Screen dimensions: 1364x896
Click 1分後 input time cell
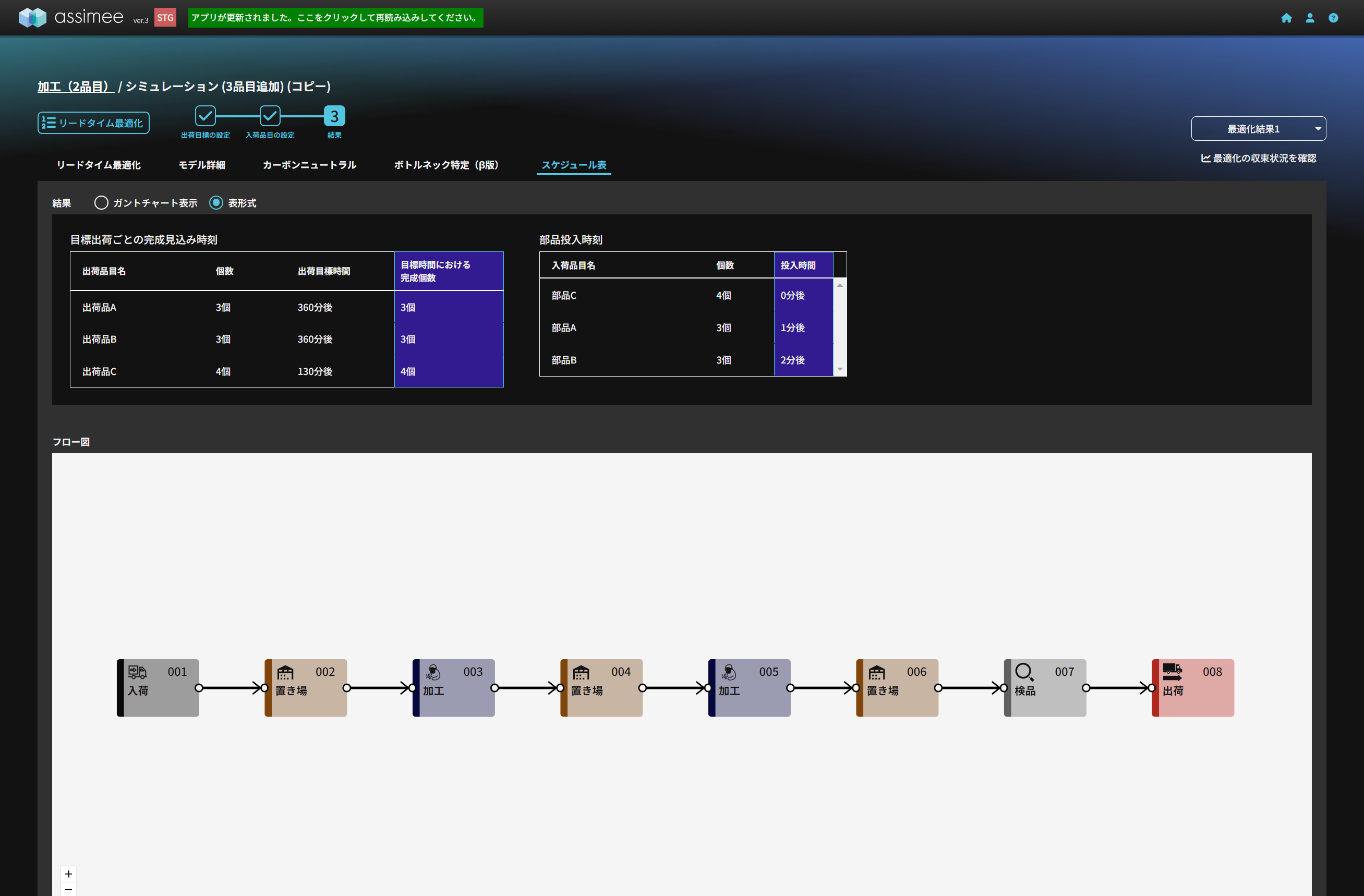coord(803,328)
